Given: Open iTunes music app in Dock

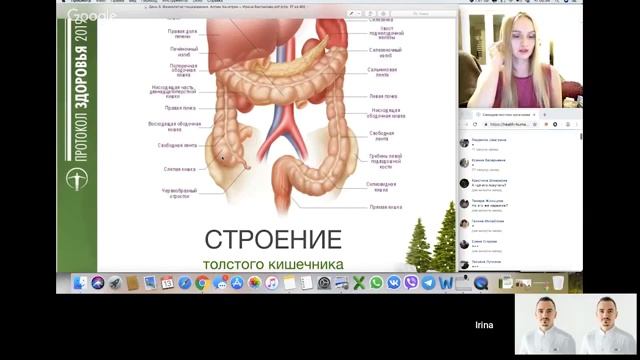Looking at the screenshot, I should coord(272,283).
